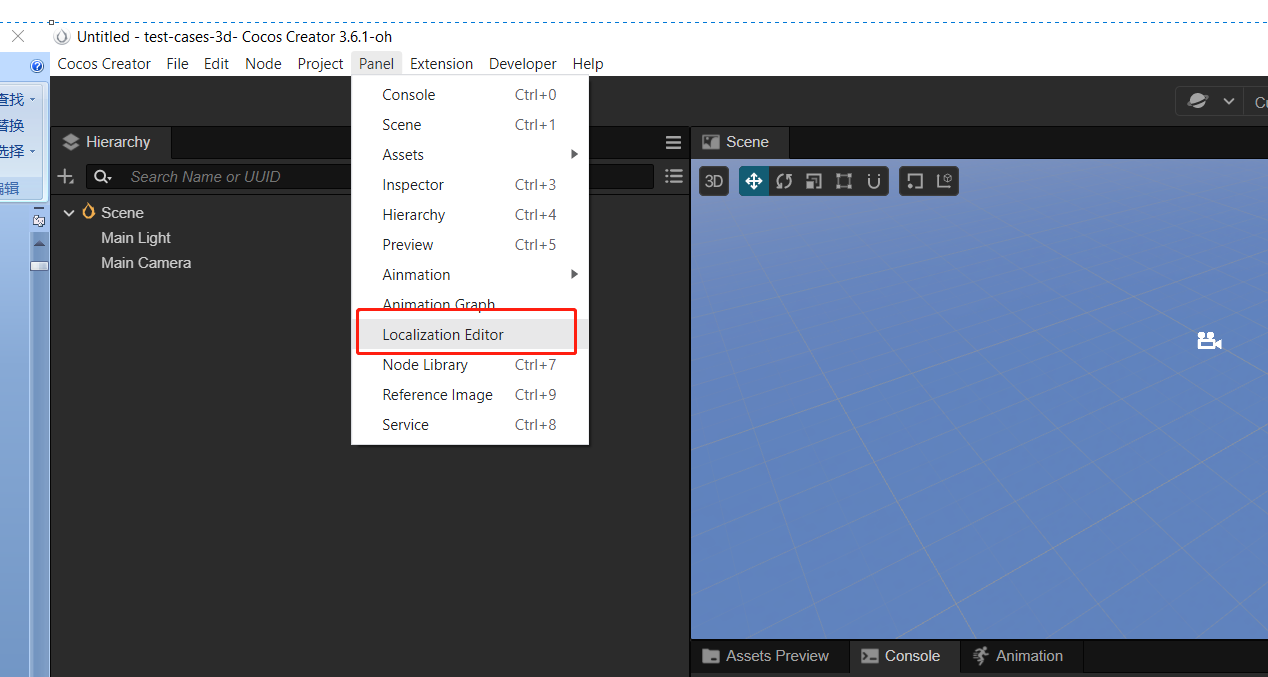Screen dimensions: 1268x677
Task: Choose Animation Graph menu item
Action: [x=470, y=304]
